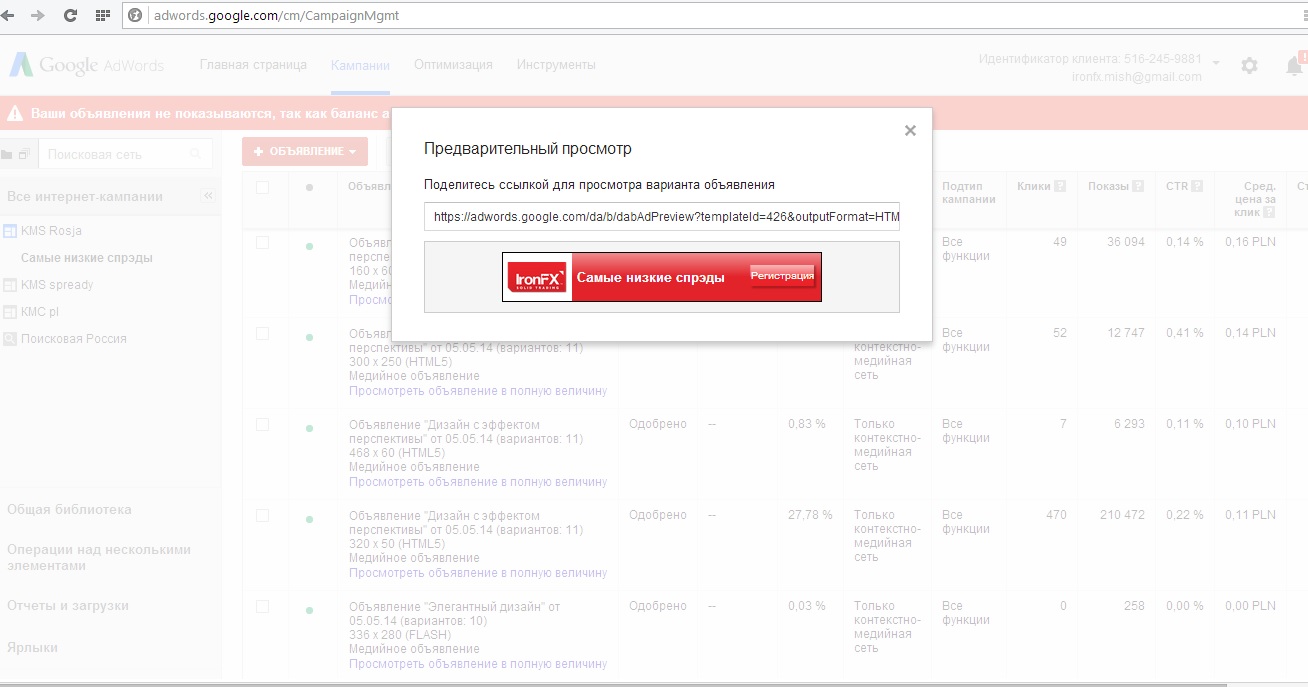The width and height of the screenshot is (1308, 687).
Task: Select Все интернет-кампании in the sidebar
Action: [x=85, y=197]
